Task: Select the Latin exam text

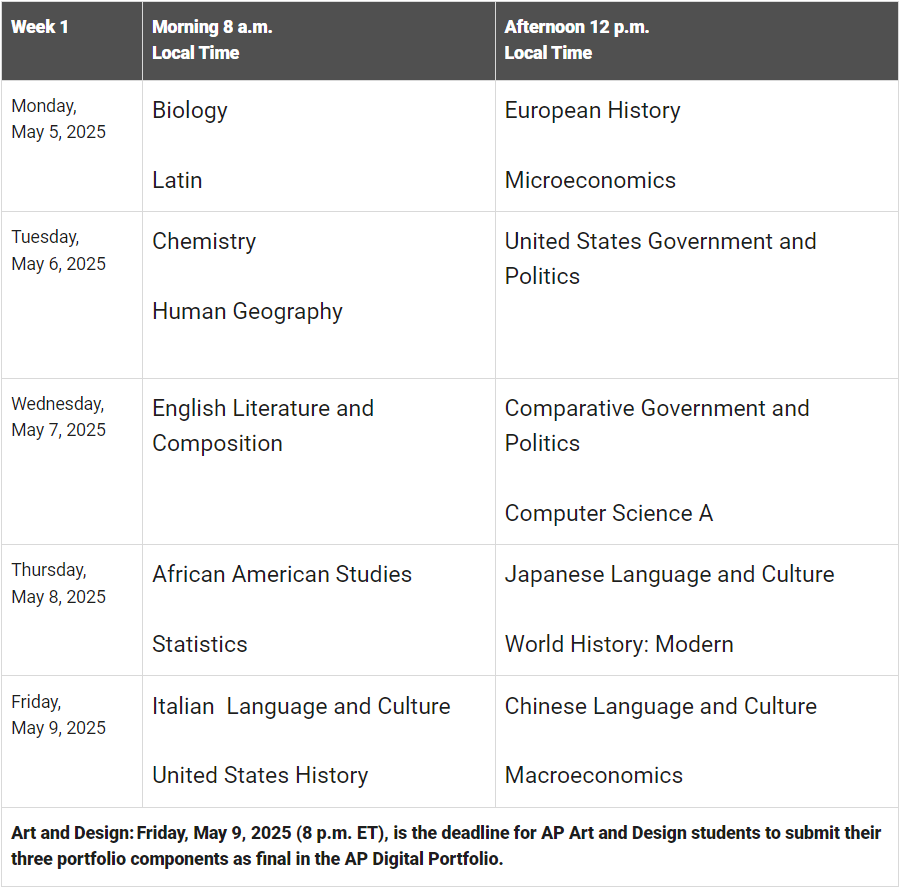Action: click(177, 180)
